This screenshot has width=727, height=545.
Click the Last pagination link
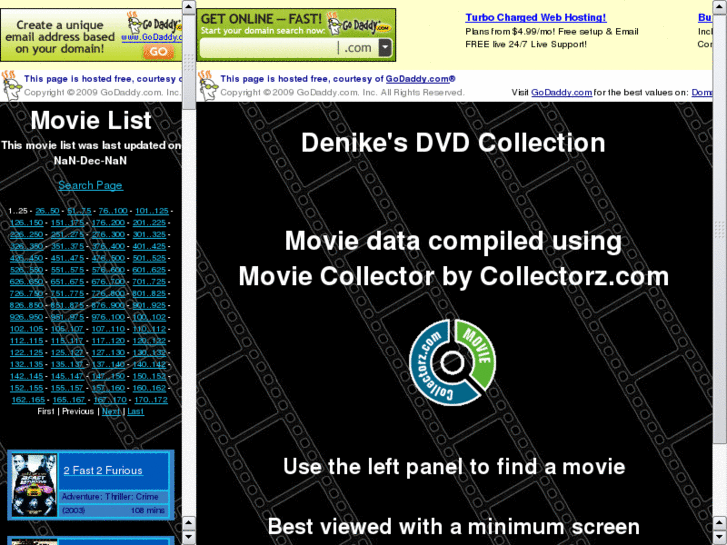pos(135,411)
